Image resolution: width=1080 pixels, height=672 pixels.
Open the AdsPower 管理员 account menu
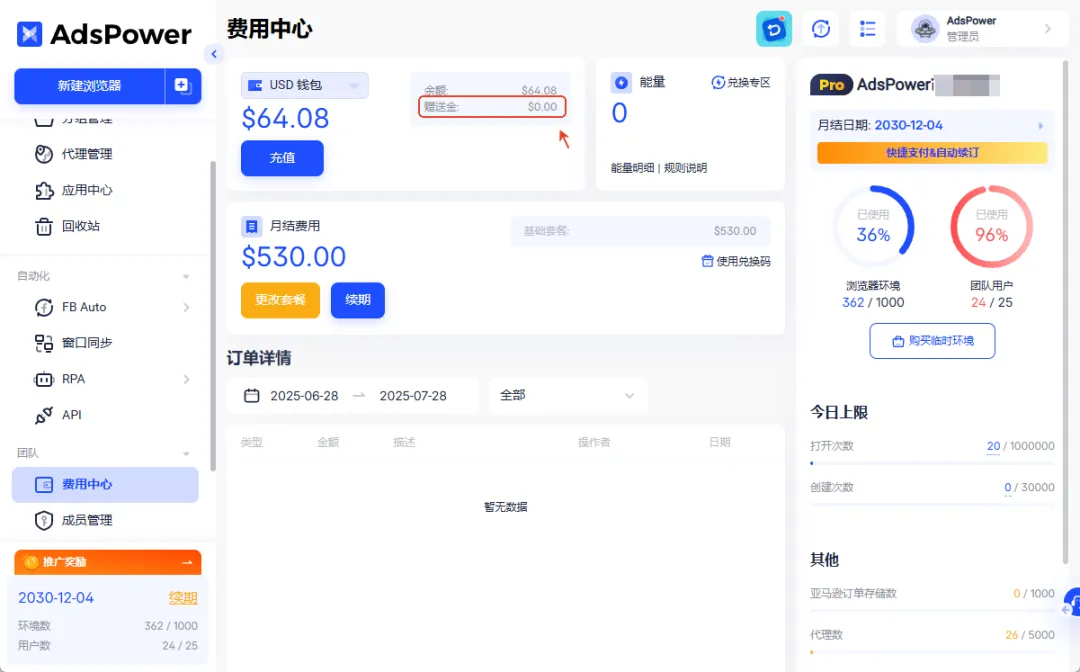click(982, 29)
